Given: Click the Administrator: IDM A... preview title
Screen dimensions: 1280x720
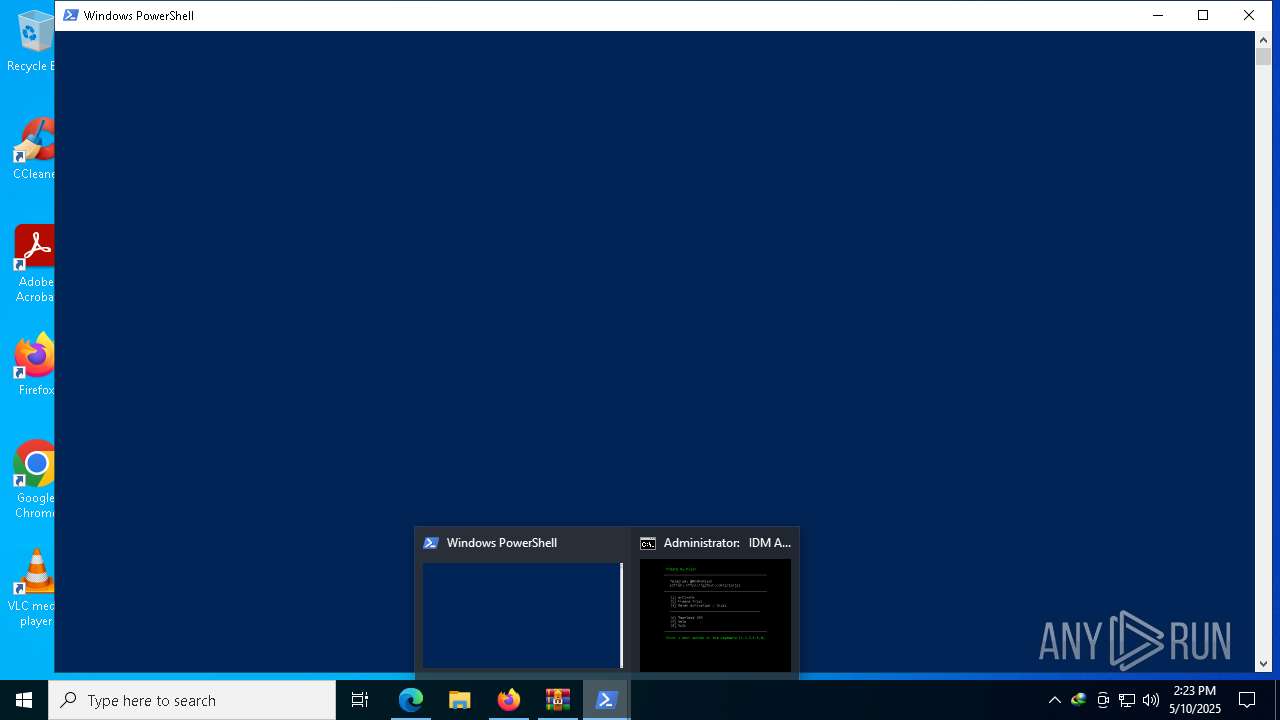Looking at the screenshot, I should pyautogui.click(x=727, y=543).
